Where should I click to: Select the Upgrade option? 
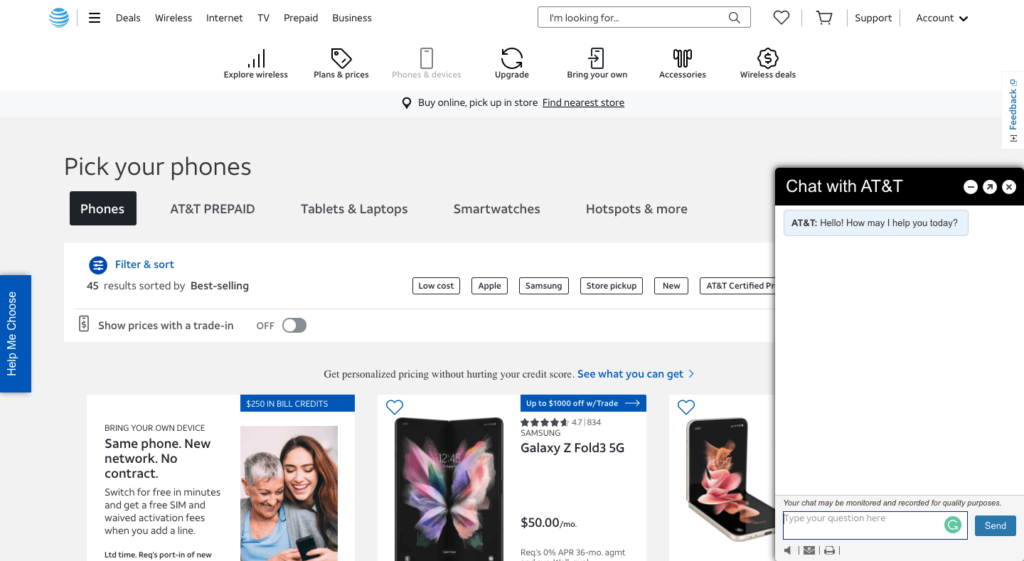coord(512,63)
